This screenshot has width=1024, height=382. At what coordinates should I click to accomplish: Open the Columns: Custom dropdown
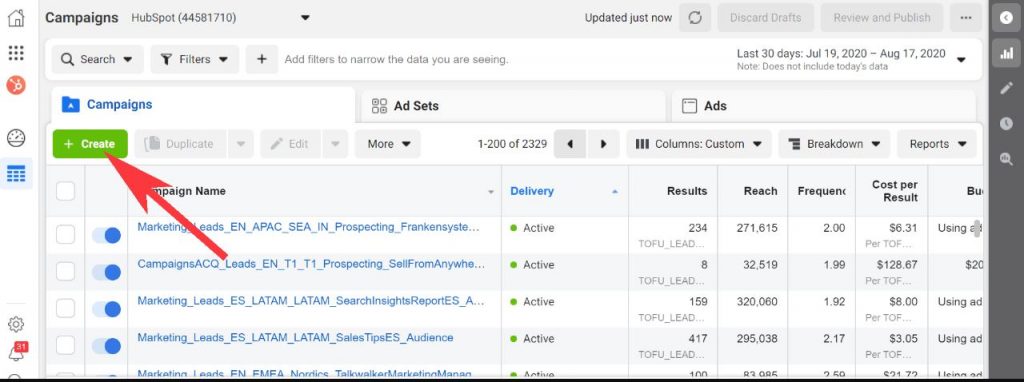pos(699,144)
